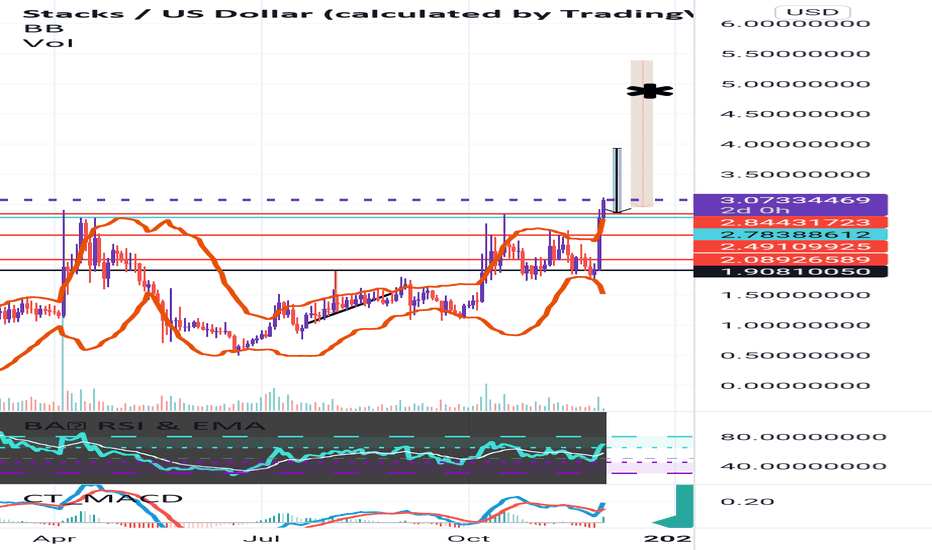Image resolution: width=932 pixels, height=550 pixels.
Task: Click the Apr label on time axis
Action: coord(54,539)
